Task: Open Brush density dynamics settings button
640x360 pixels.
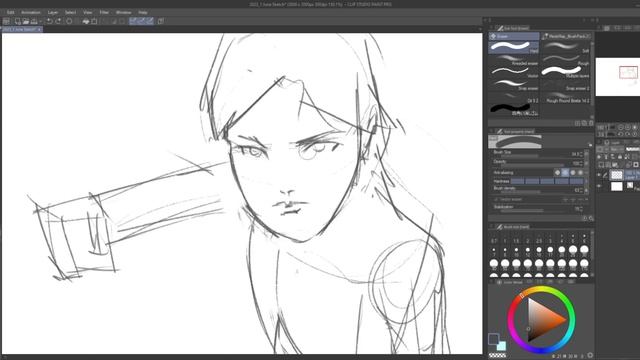Action: (x=587, y=190)
